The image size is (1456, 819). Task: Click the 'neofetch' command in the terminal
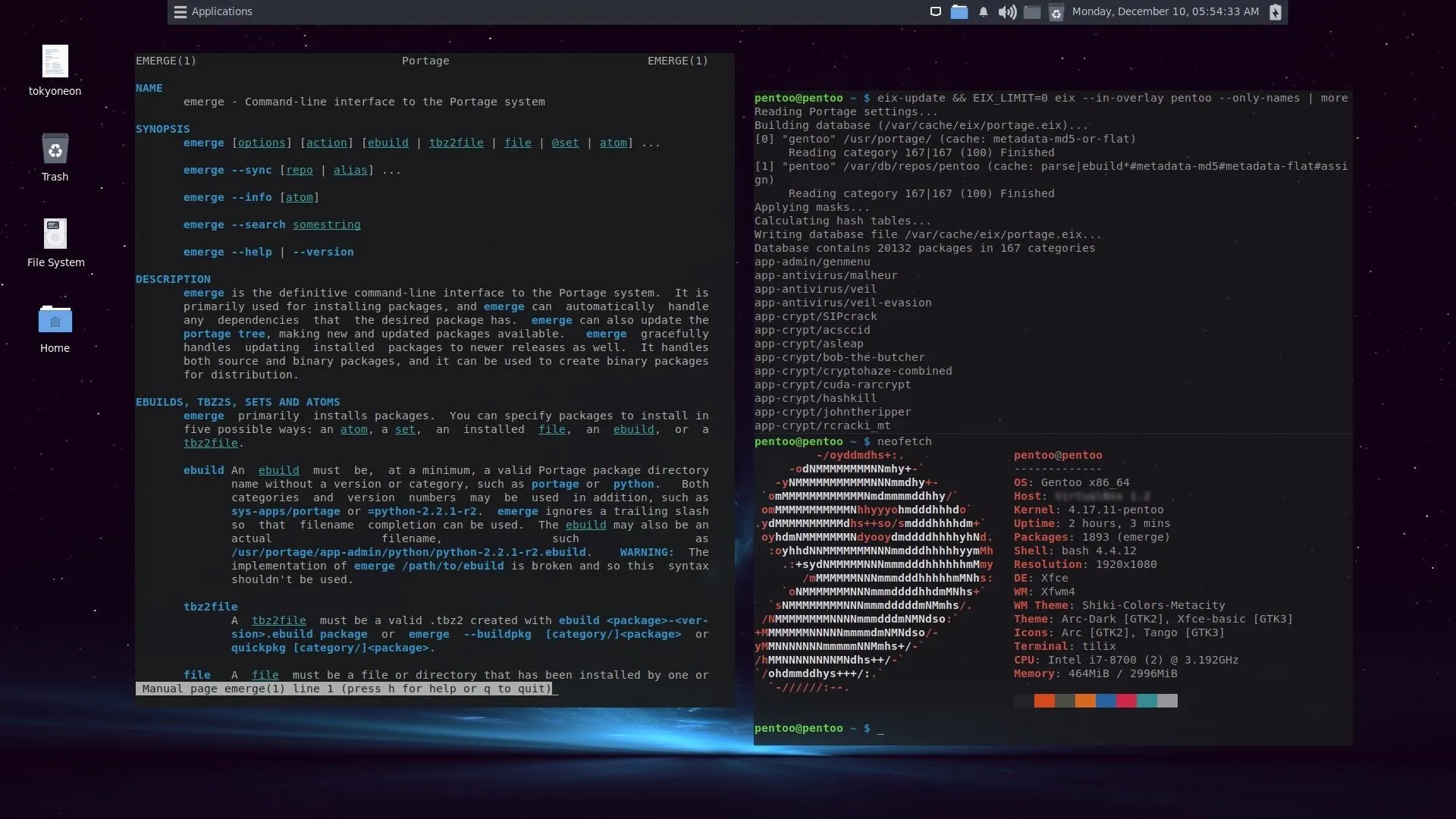(x=905, y=442)
